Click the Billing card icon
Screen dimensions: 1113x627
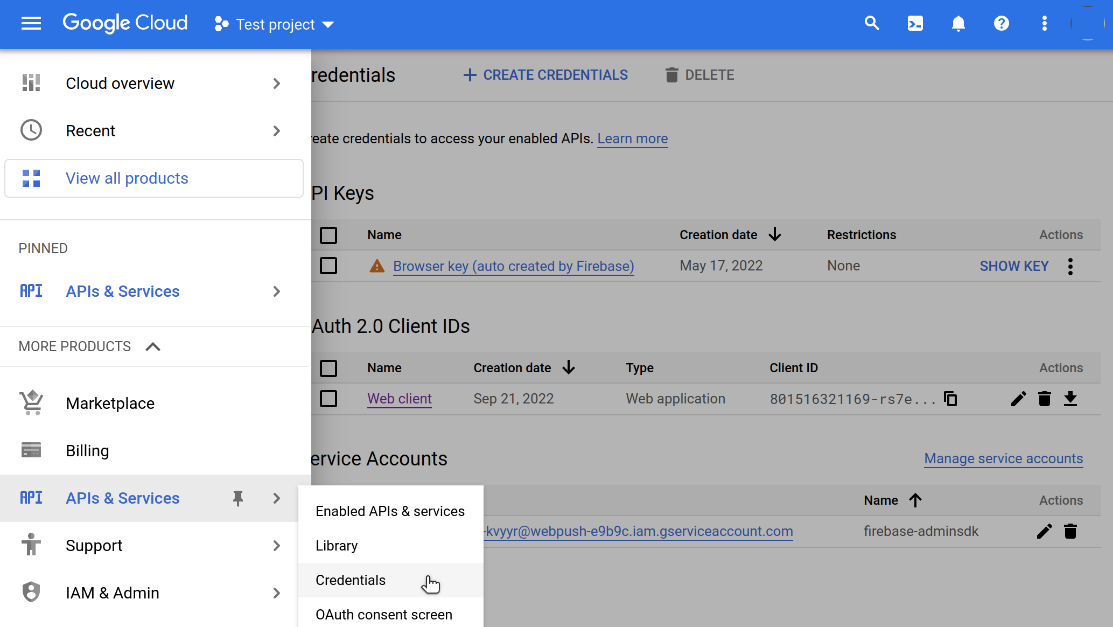(x=31, y=450)
